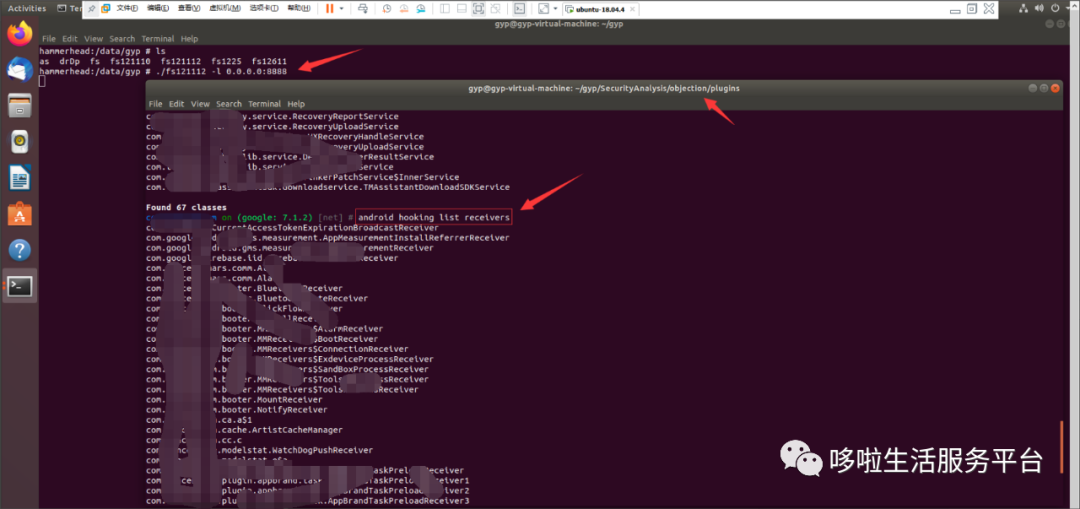Select the ubuntu-18.04.4 VM tab
This screenshot has height=509, width=1080.
point(599,9)
